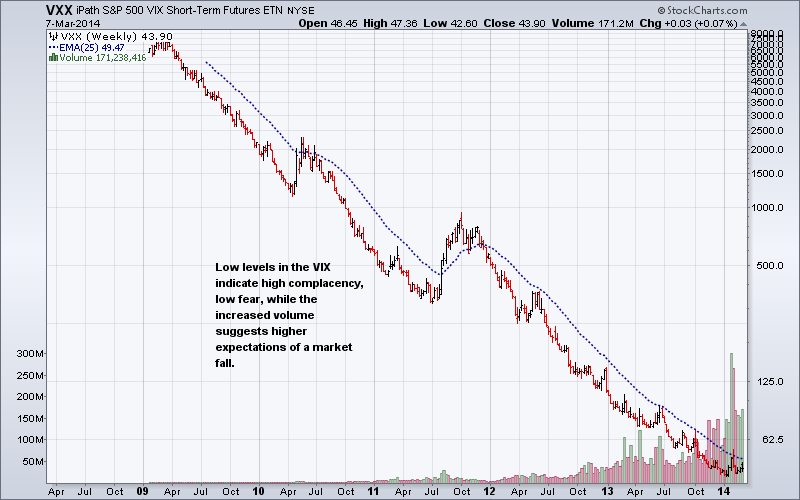The image size is (800, 500).
Task: Click the 13 year label on time axis
Action: (607, 491)
